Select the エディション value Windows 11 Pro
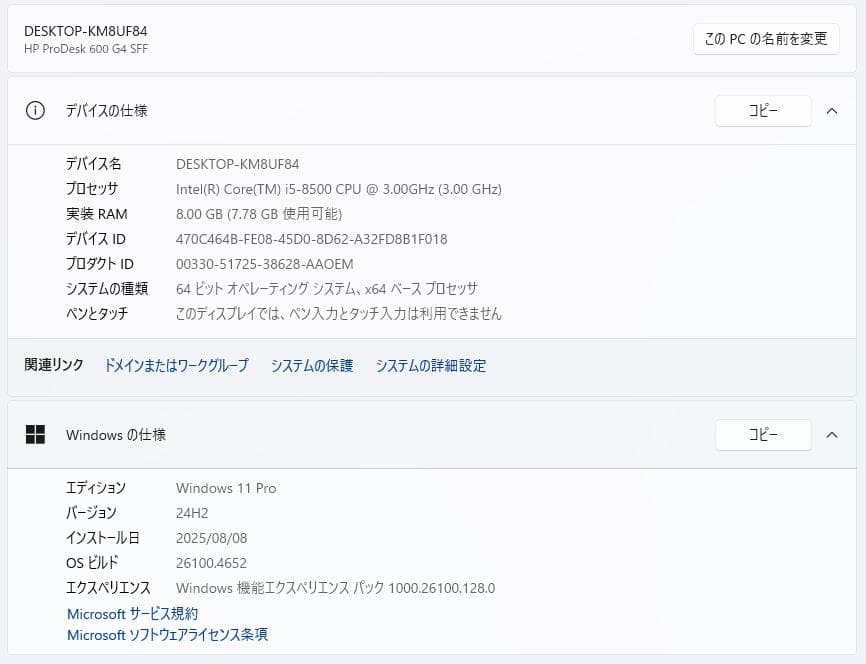This screenshot has width=866, height=664. click(225, 488)
